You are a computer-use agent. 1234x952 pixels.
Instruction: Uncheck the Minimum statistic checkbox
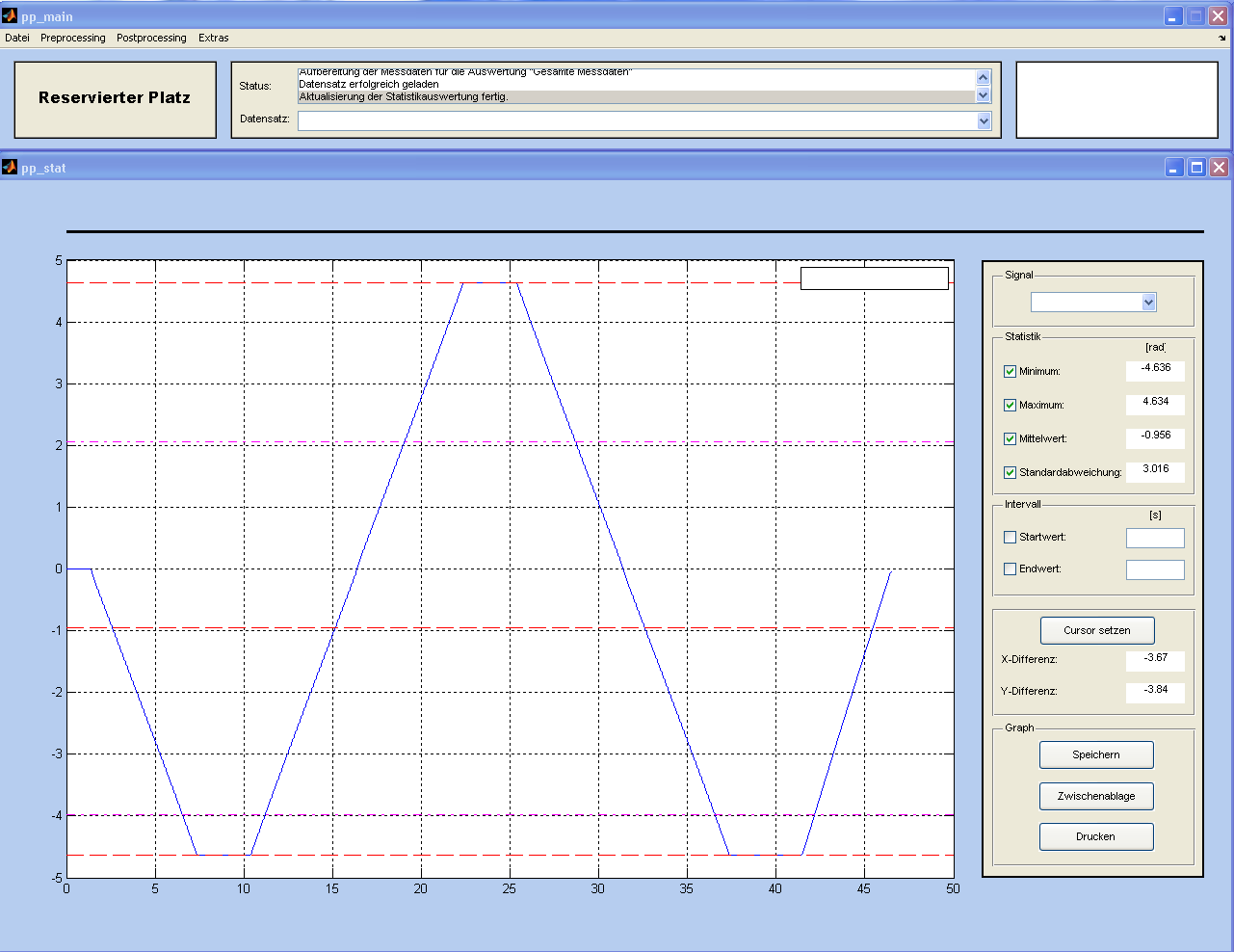pos(1010,372)
